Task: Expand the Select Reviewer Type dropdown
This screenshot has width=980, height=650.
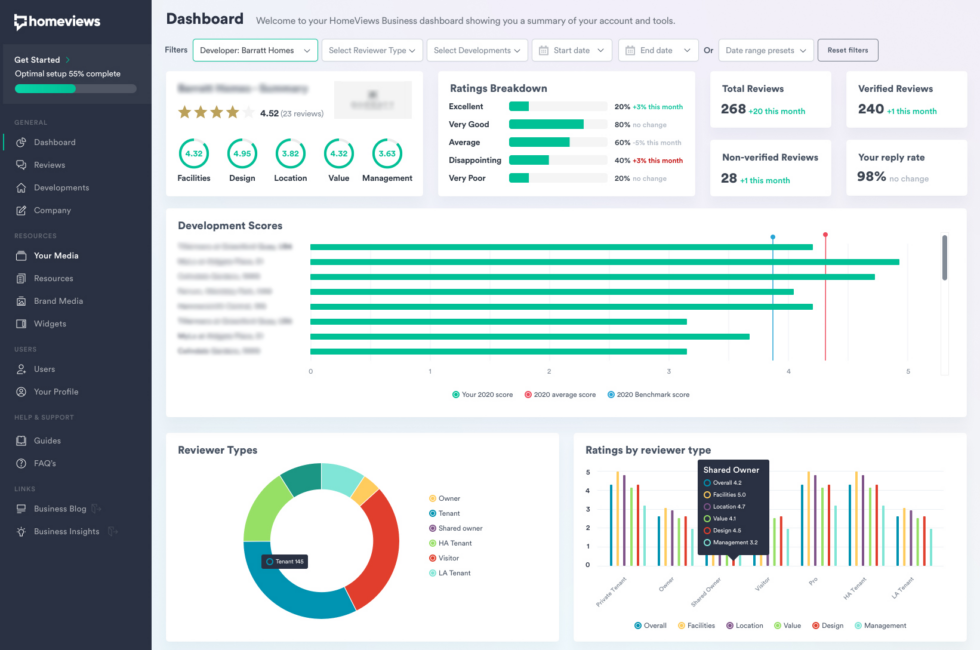Action: 372,49
